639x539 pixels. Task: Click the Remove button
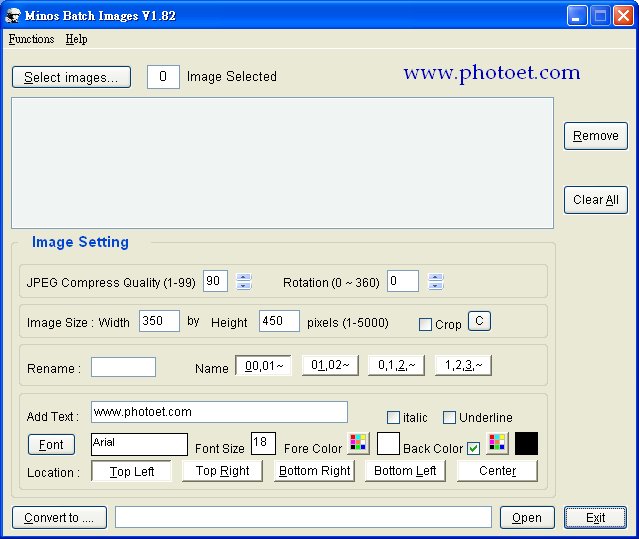tap(595, 136)
